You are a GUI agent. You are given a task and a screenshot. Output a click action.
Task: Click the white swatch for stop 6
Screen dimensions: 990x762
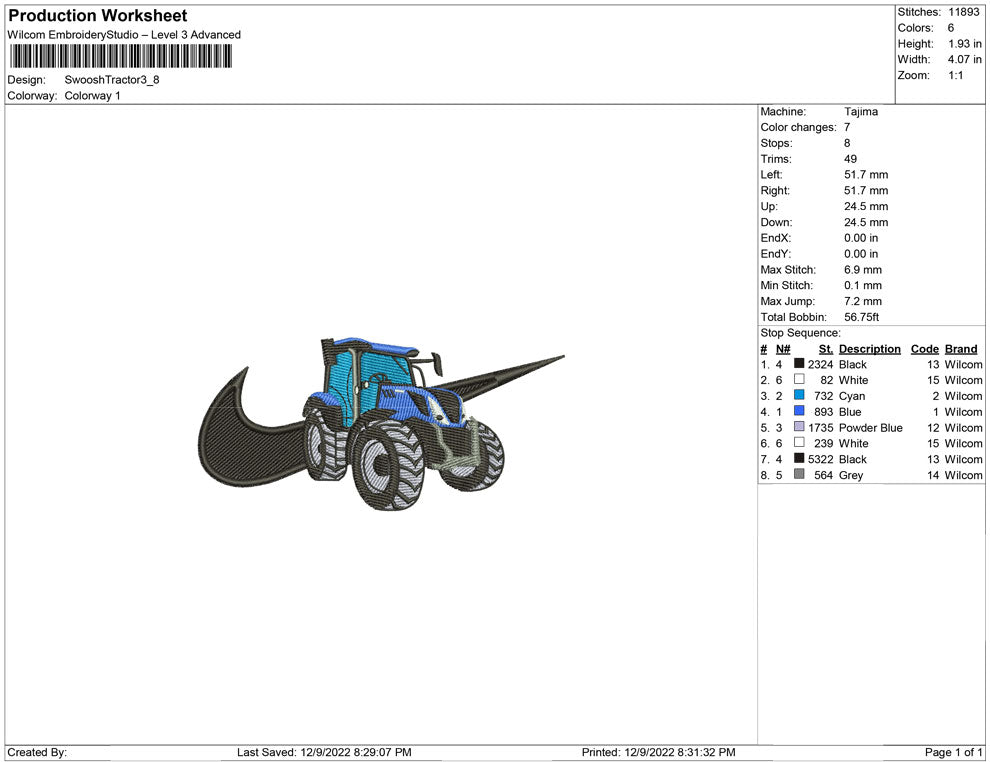click(799, 443)
